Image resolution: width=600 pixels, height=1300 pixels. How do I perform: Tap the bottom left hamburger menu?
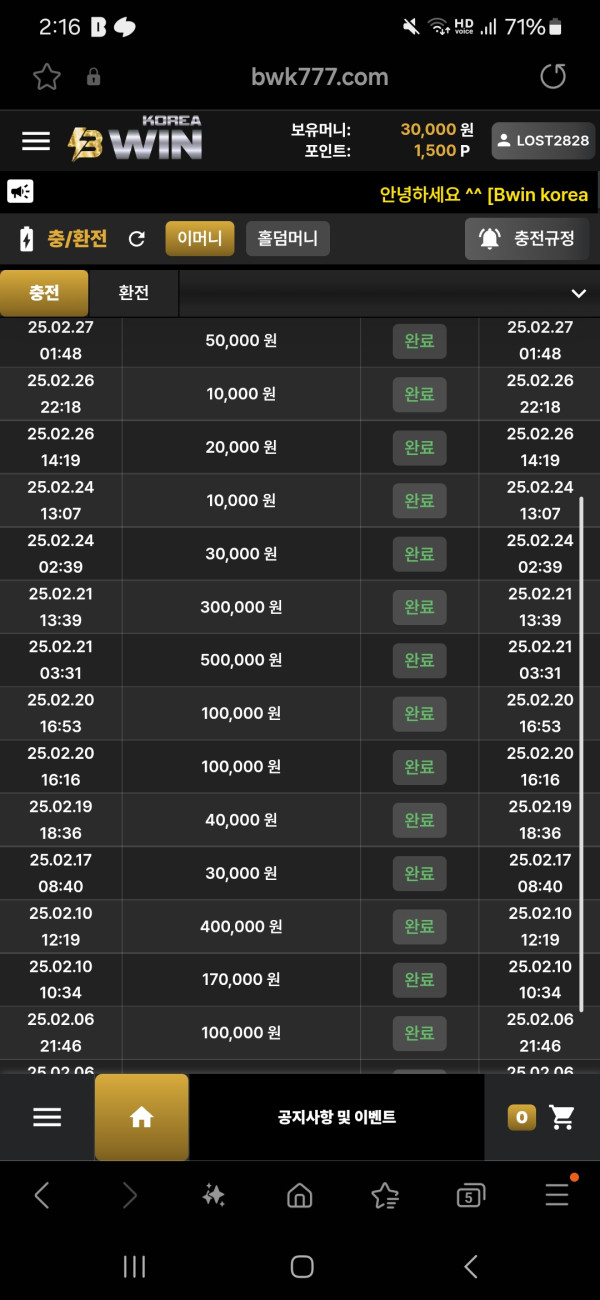(x=47, y=1117)
